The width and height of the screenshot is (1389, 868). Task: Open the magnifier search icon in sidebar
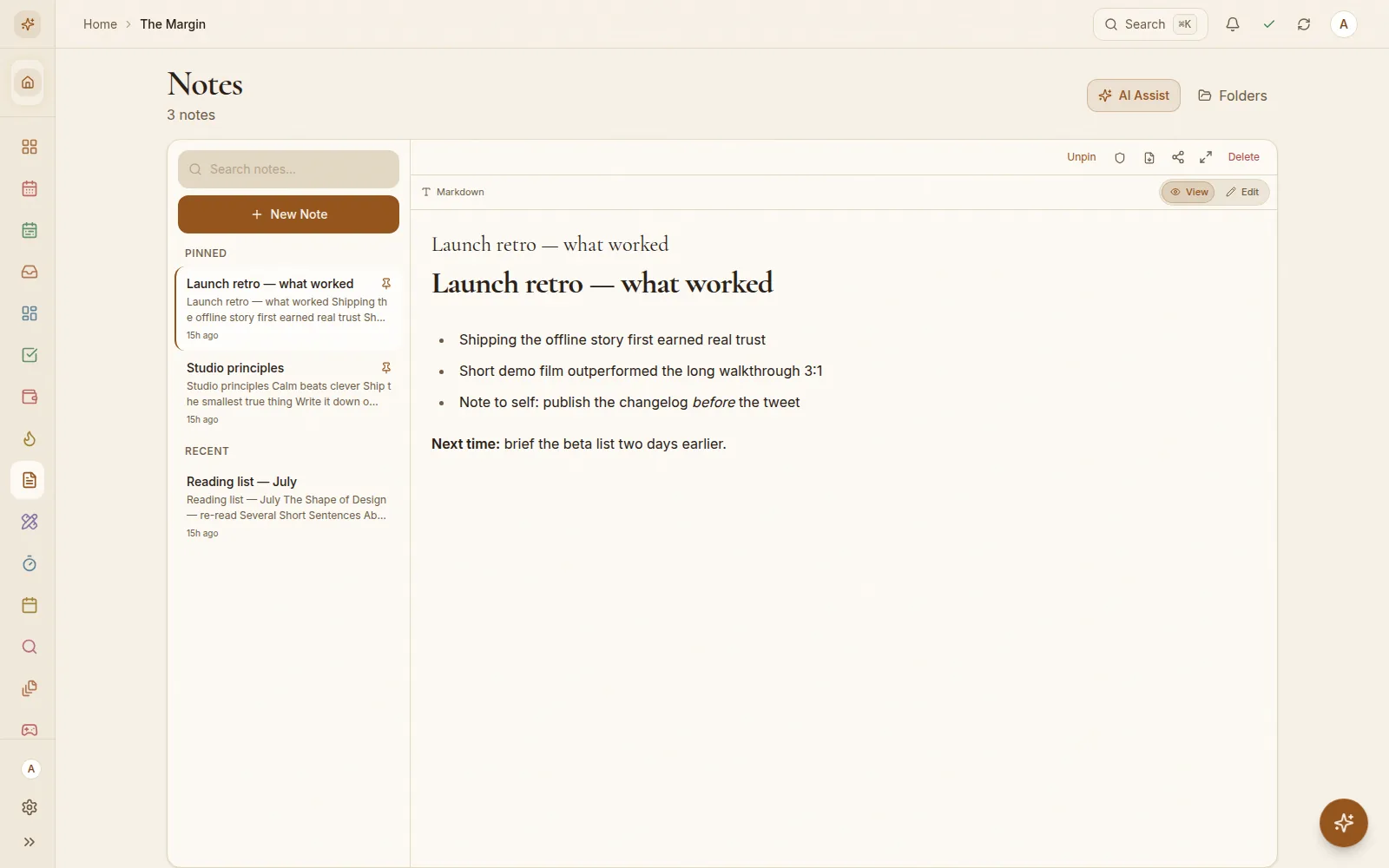pos(30,647)
